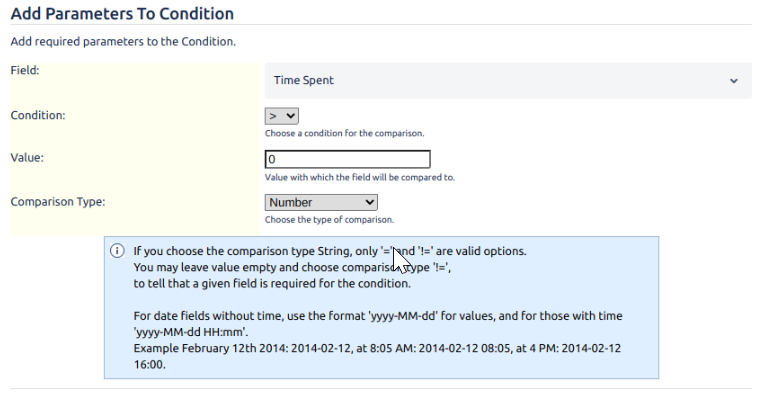Click the 'Condition:' label
The image size is (764, 394).
pos(38,115)
